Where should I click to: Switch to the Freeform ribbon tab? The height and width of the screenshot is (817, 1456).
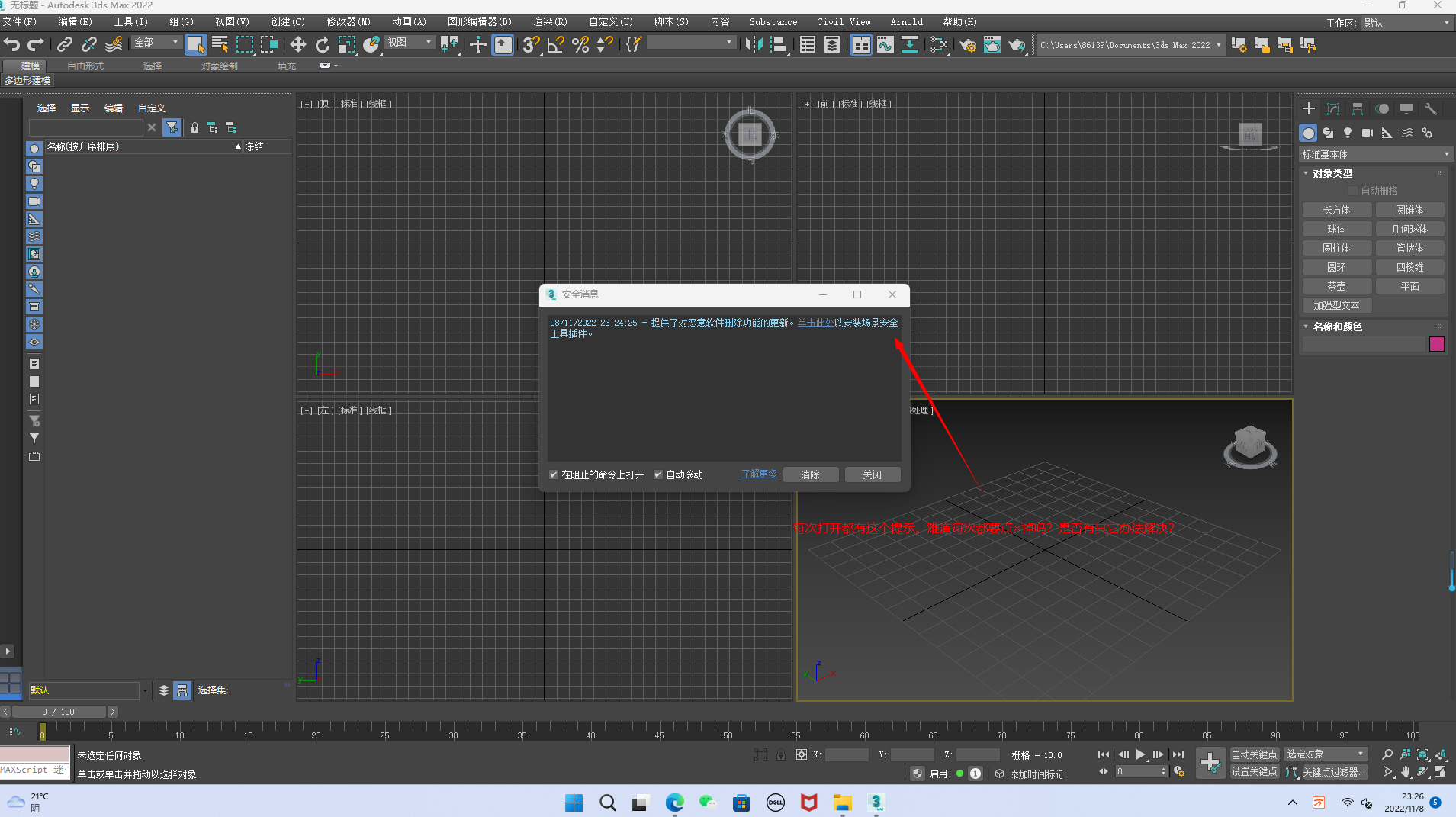click(85, 66)
